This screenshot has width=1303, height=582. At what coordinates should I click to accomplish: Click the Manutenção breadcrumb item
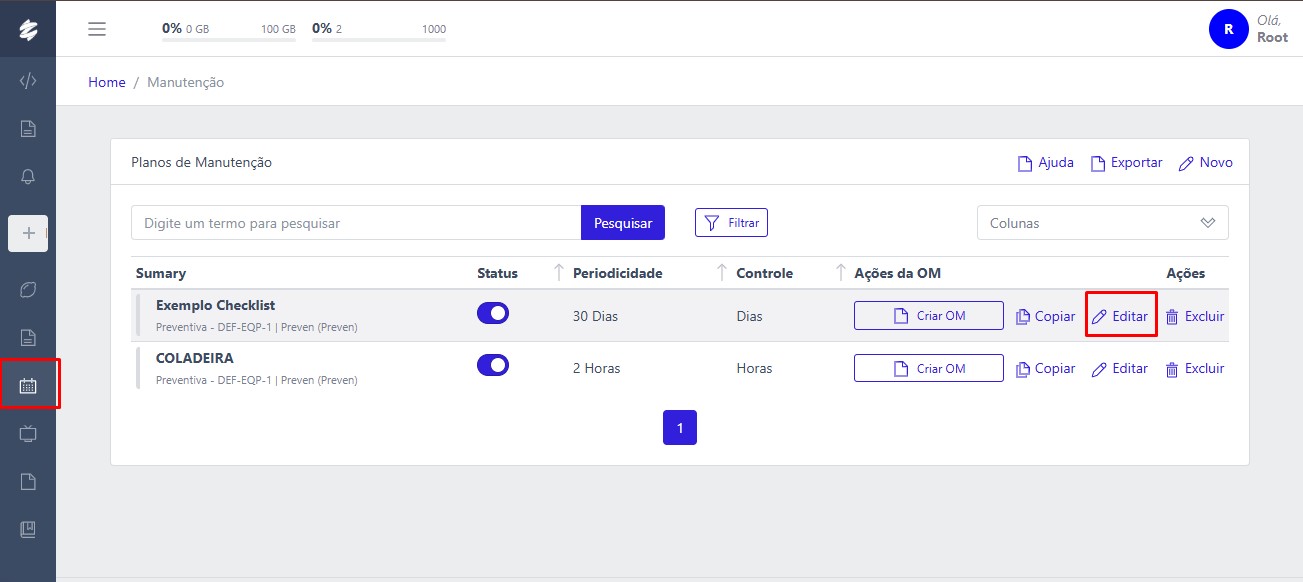[x=185, y=82]
